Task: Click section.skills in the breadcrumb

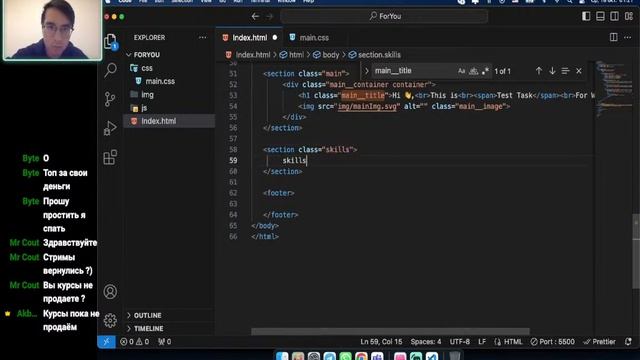Action: tap(379, 55)
